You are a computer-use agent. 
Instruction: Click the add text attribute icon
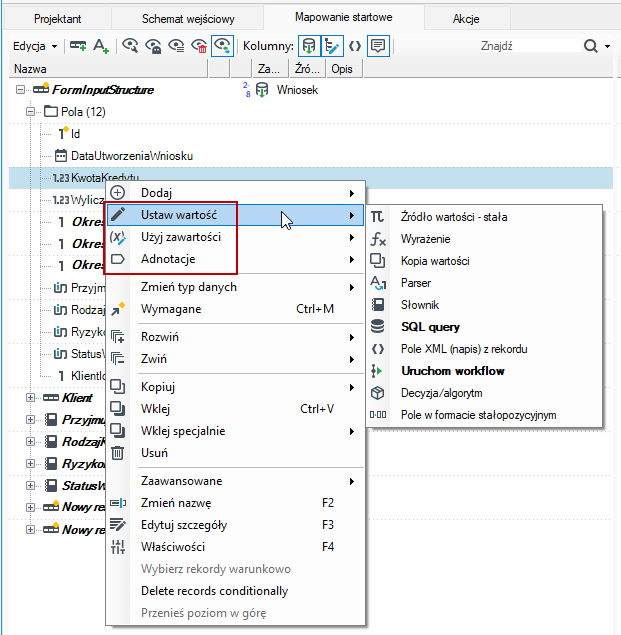[x=101, y=46]
